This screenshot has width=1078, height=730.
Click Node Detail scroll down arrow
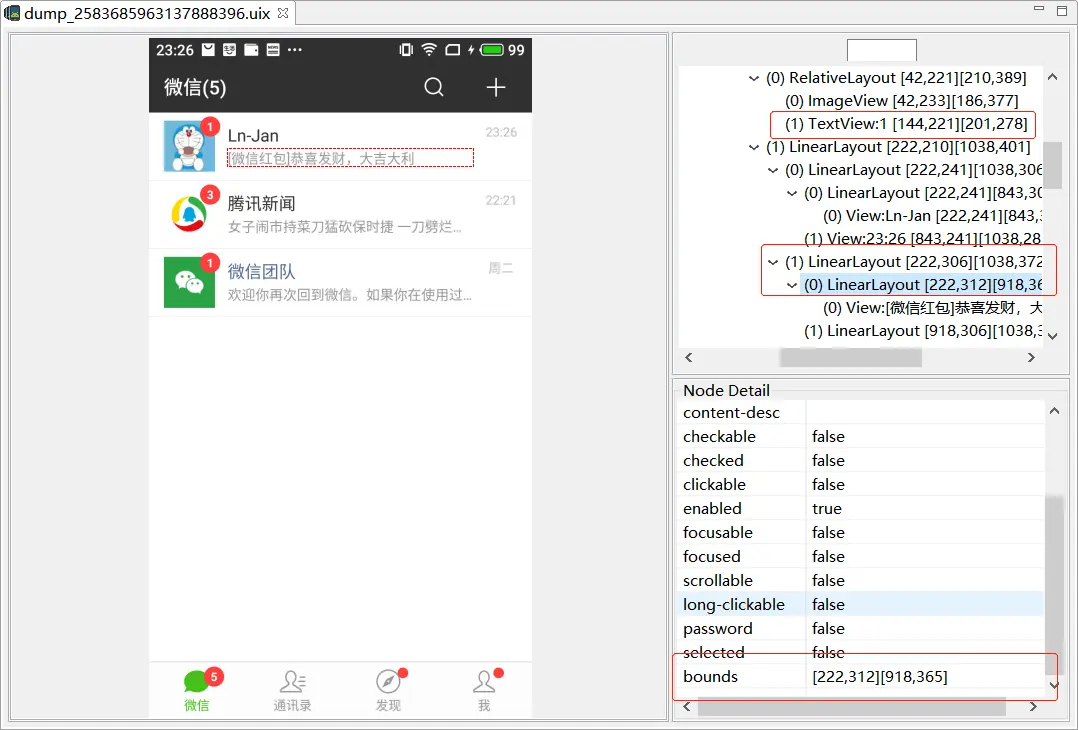click(x=1054, y=685)
